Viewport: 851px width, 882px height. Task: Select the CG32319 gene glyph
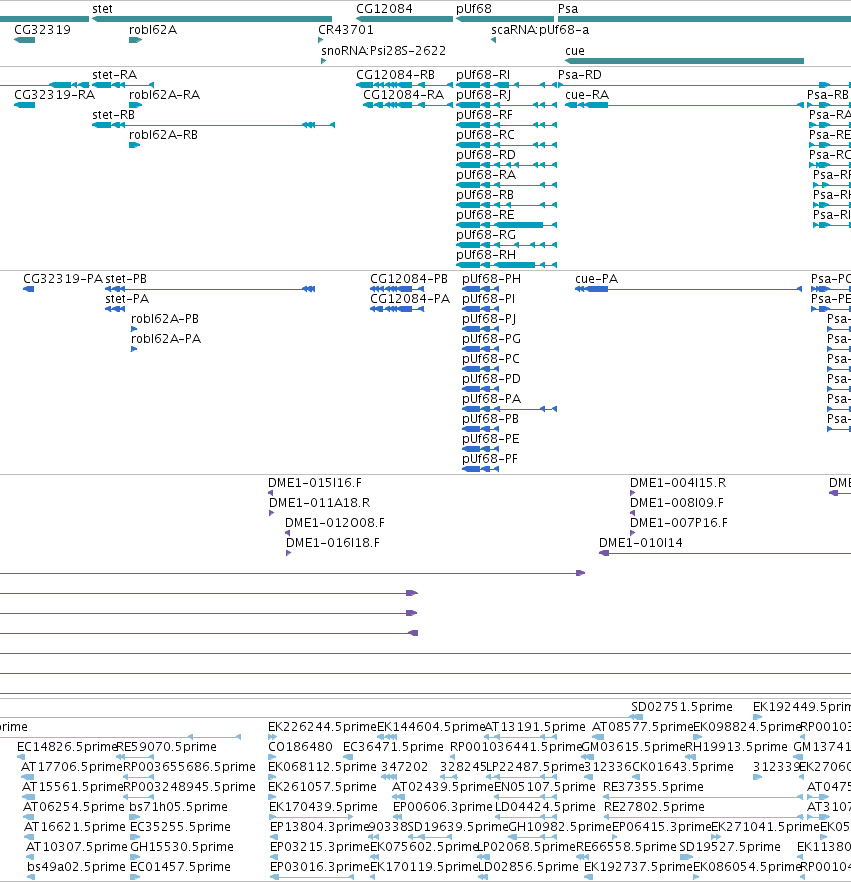[24, 40]
